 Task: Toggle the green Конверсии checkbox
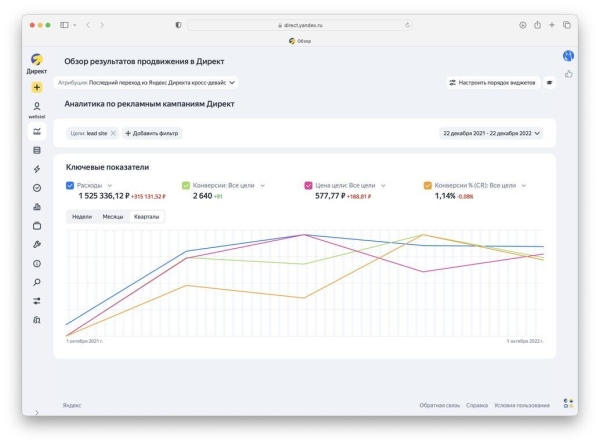186,185
